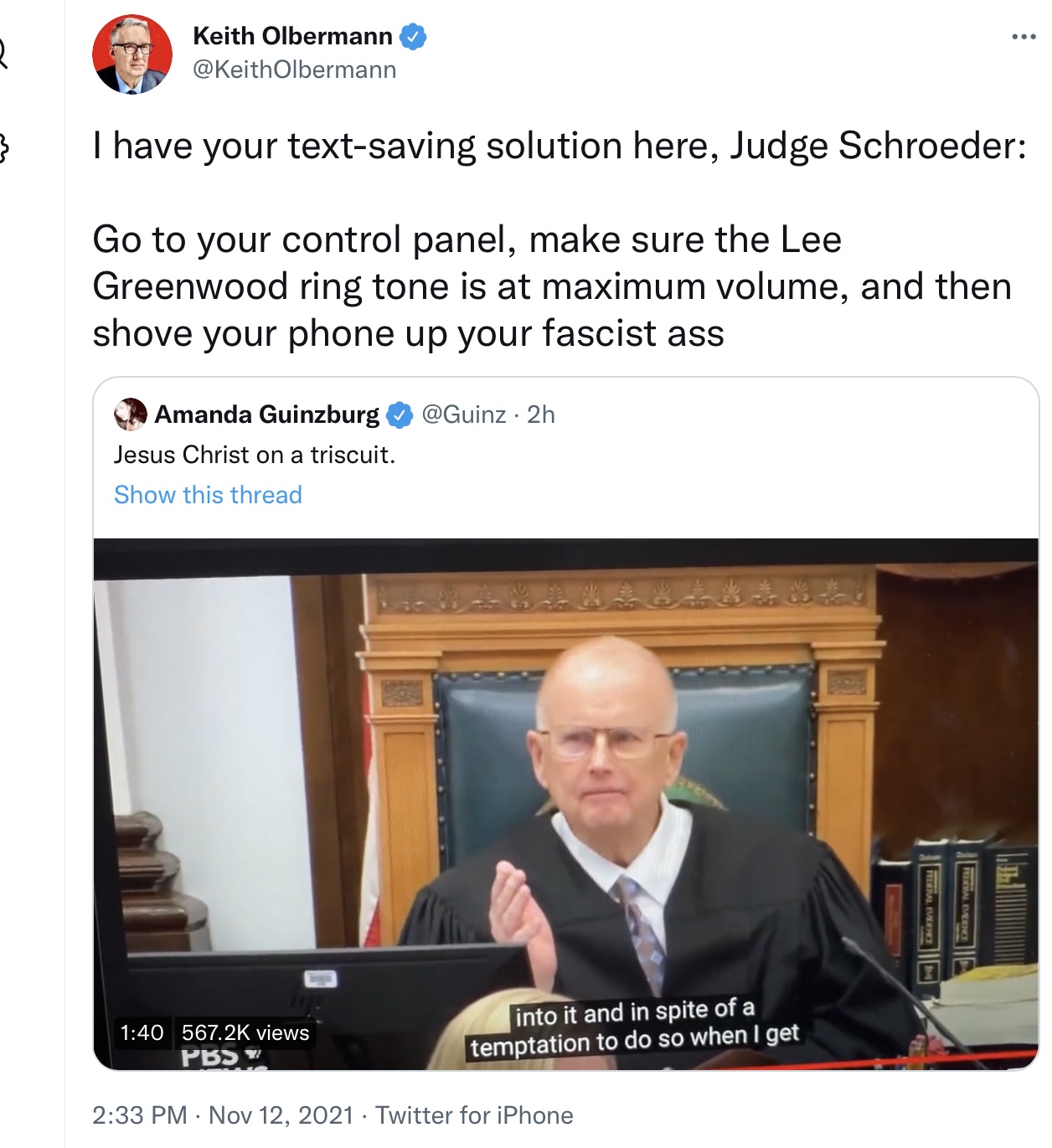Click Amanda Guinzburg's small avatar
The image size is (1052, 1148).
pos(130,414)
